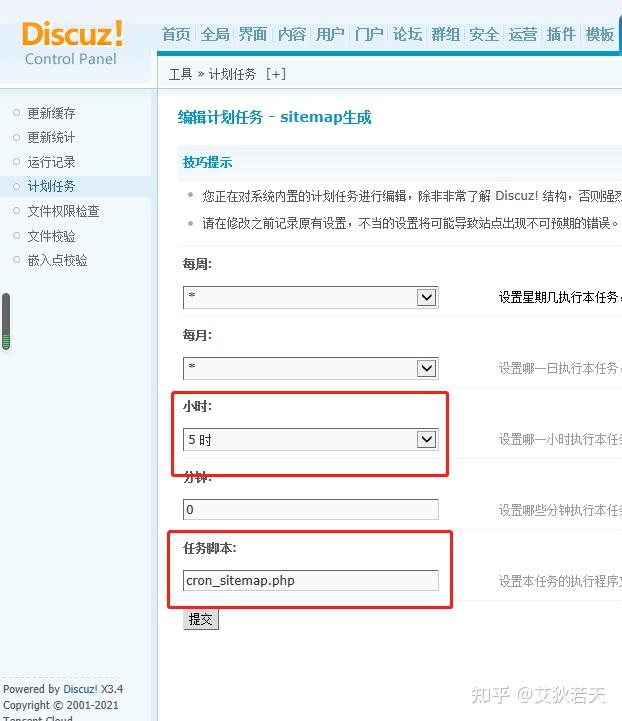
Task: Open the 用户 top menu tab
Action: [330, 34]
